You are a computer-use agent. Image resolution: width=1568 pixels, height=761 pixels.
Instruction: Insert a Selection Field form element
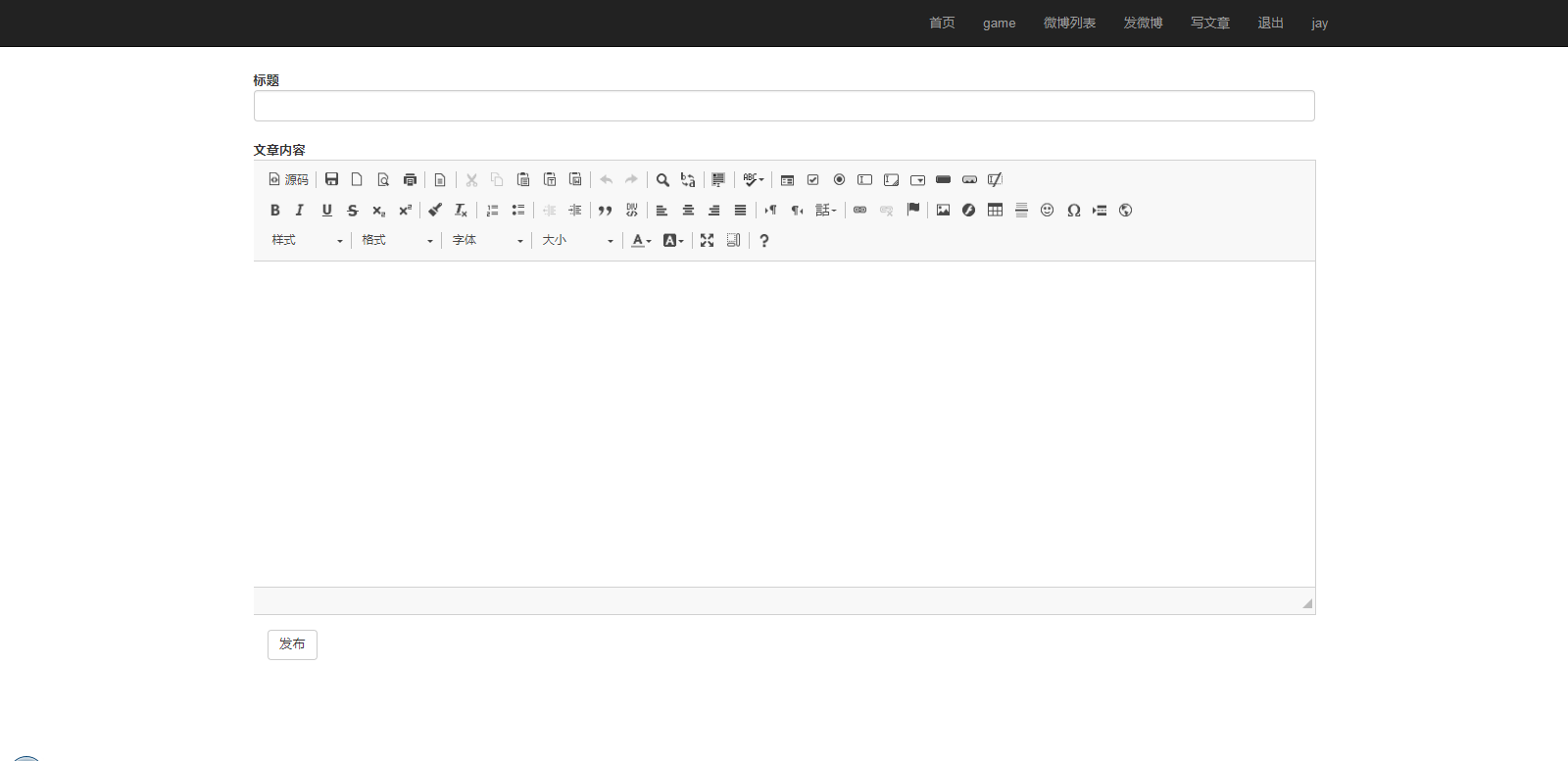click(917, 180)
